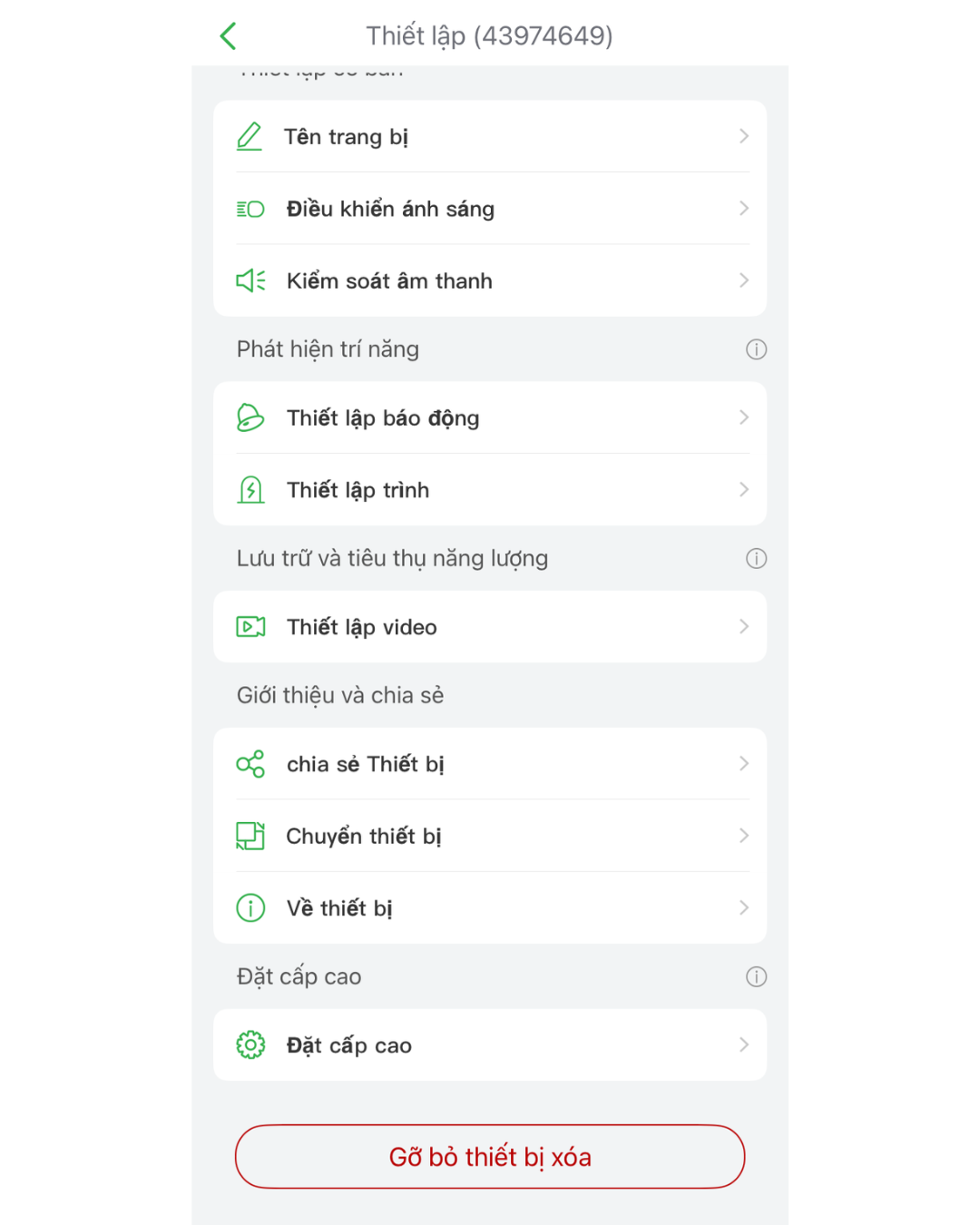Open the Thiết lập trình menu item
This screenshot has width=980, height=1225.
(x=490, y=490)
